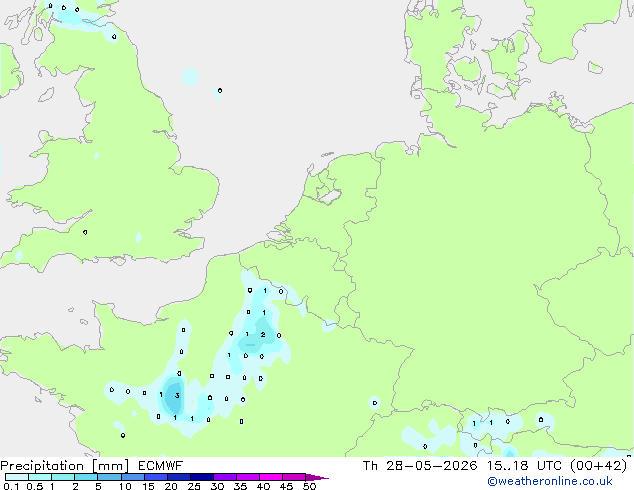Click the 30–35 mm legend color swatch
634x490 pixels.
tap(224, 477)
